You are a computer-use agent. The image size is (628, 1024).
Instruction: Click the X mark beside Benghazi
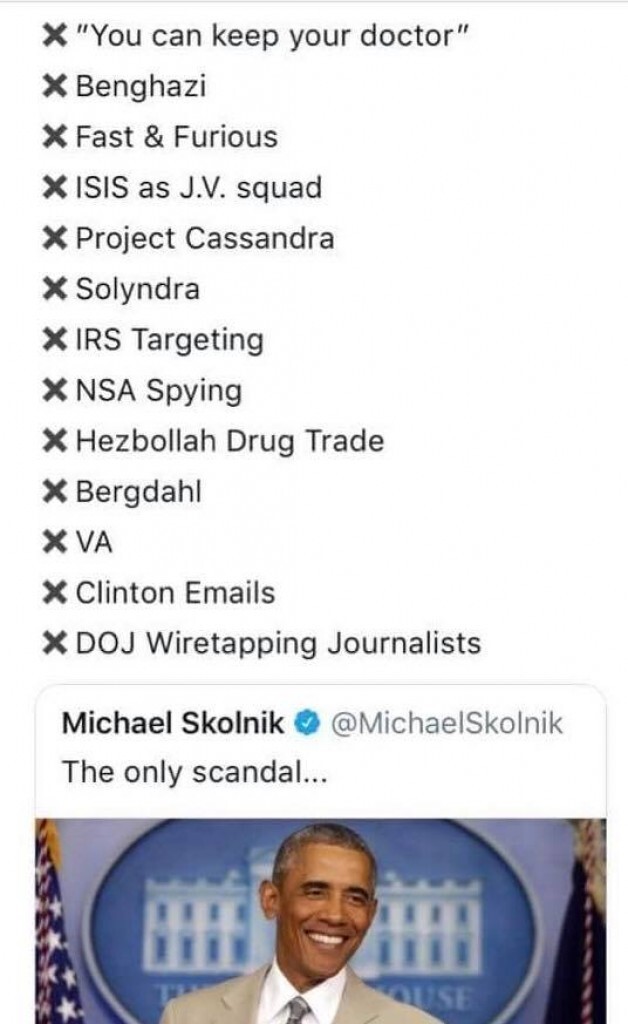(55, 87)
